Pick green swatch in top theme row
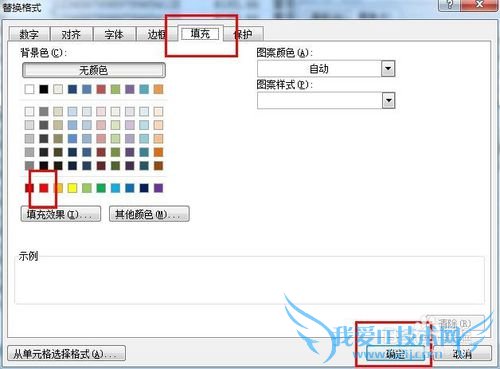The width and height of the screenshot is (500, 369). 115,89
